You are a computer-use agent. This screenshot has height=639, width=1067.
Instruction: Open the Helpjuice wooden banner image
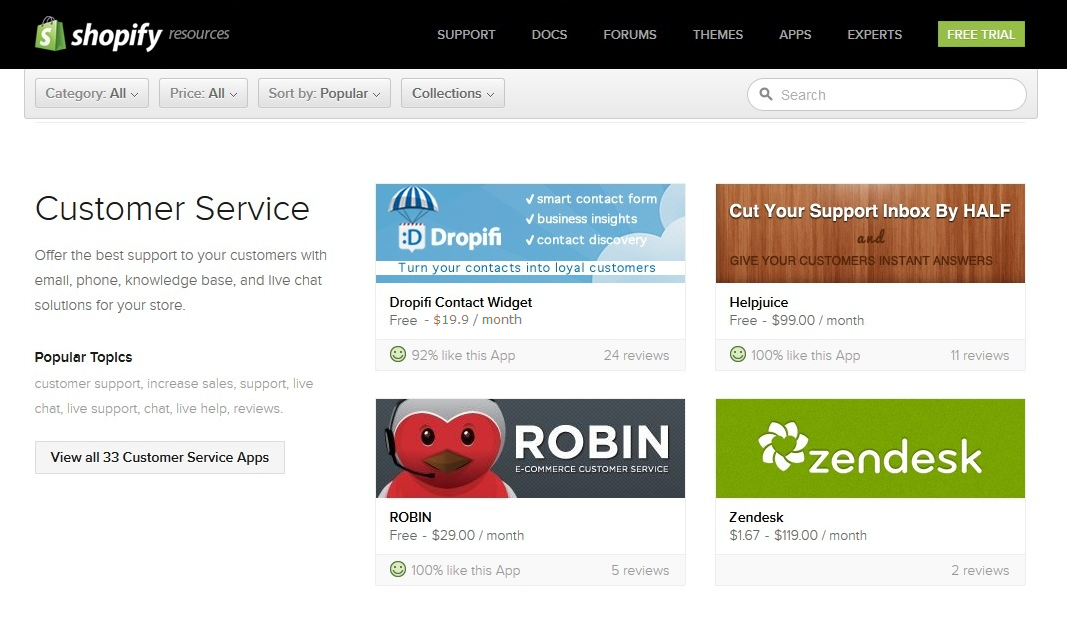pyautogui.click(x=870, y=233)
